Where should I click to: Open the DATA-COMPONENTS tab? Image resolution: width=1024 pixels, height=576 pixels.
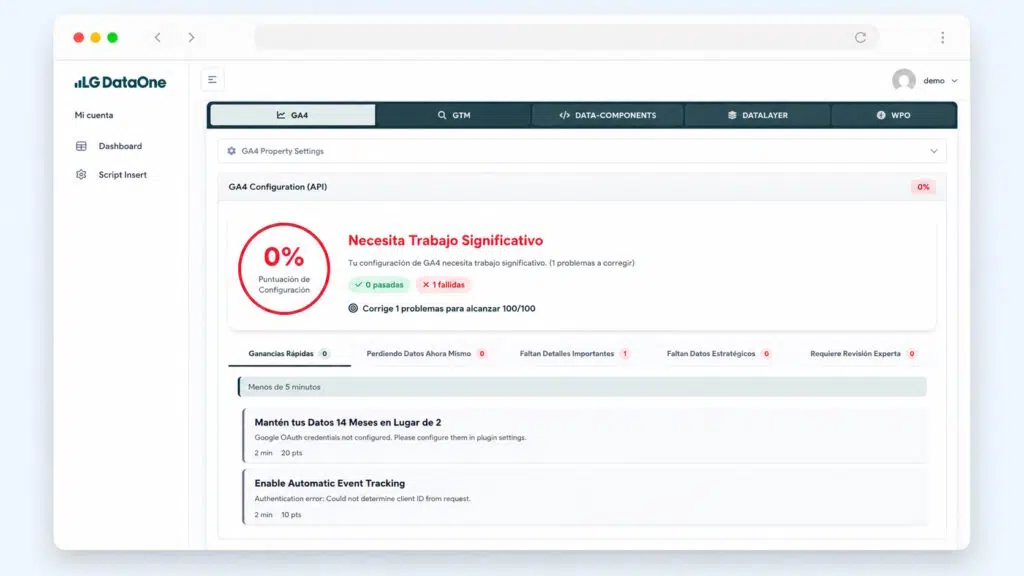tap(607, 115)
